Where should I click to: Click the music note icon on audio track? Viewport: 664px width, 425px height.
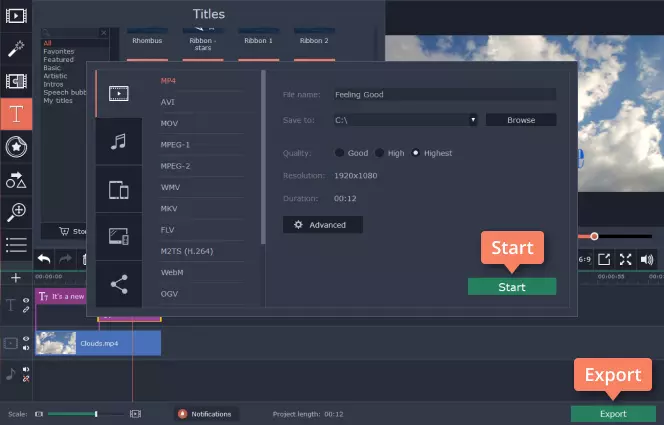(x=11, y=374)
